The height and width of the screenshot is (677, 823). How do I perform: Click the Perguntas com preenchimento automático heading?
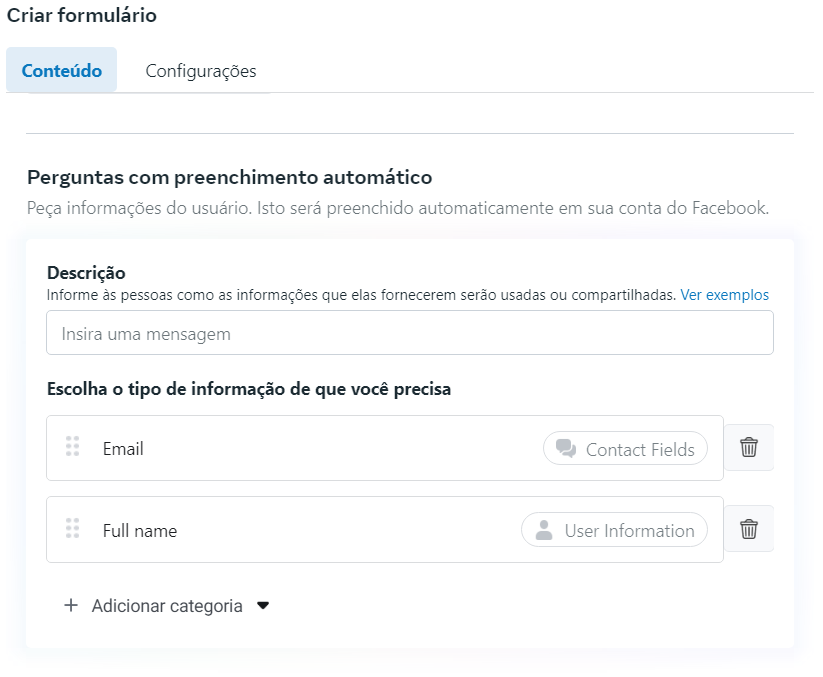tap(229, 177)
